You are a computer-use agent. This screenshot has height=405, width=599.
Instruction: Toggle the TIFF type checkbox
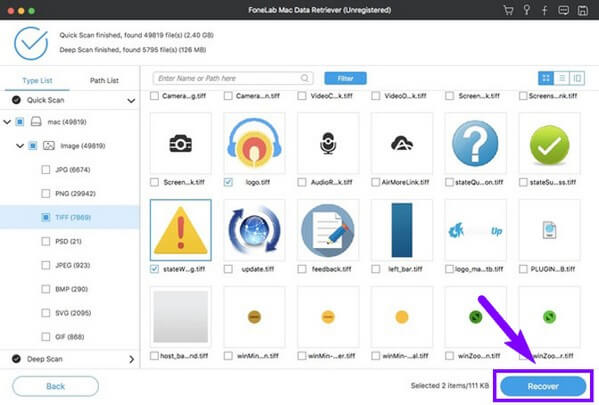tap(45, 217)
